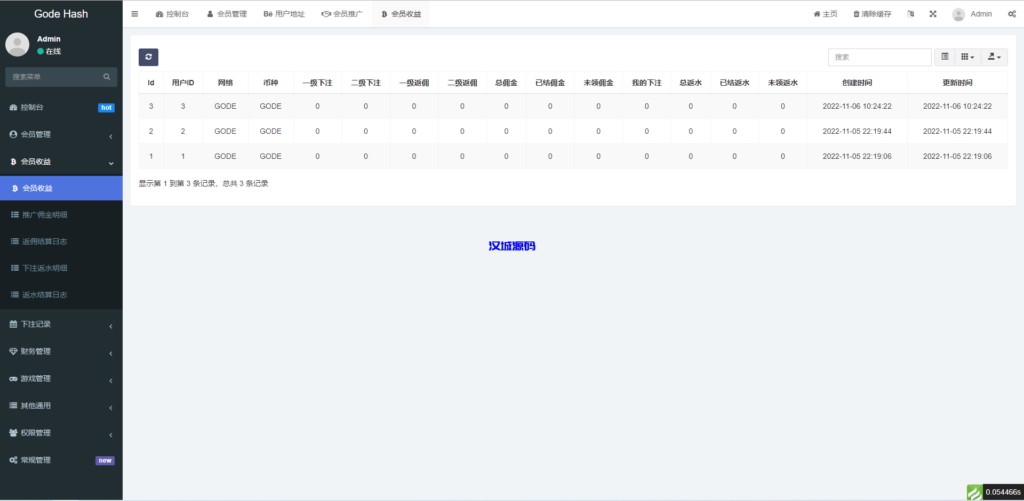The width and height of the screenshot is (1024, 501).
Task: Click the table search input field
Action: pyautogui.click(x=879, y=57)
